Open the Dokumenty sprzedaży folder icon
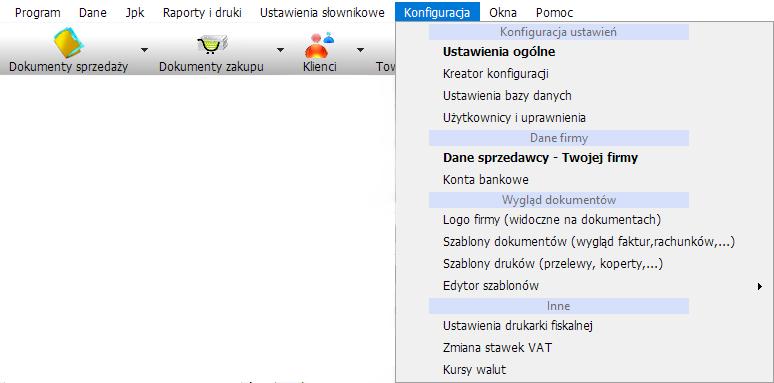The height and width of the screenshot is (383, 774). tap(69, 43)
